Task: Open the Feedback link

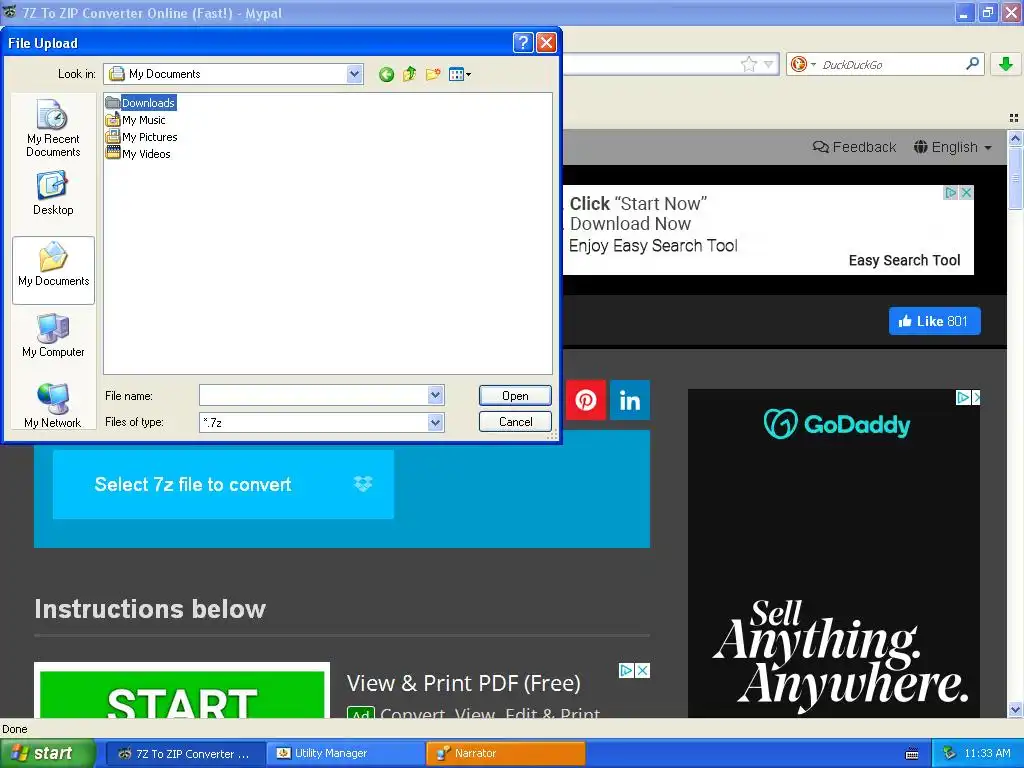Action: click(854, 147)
